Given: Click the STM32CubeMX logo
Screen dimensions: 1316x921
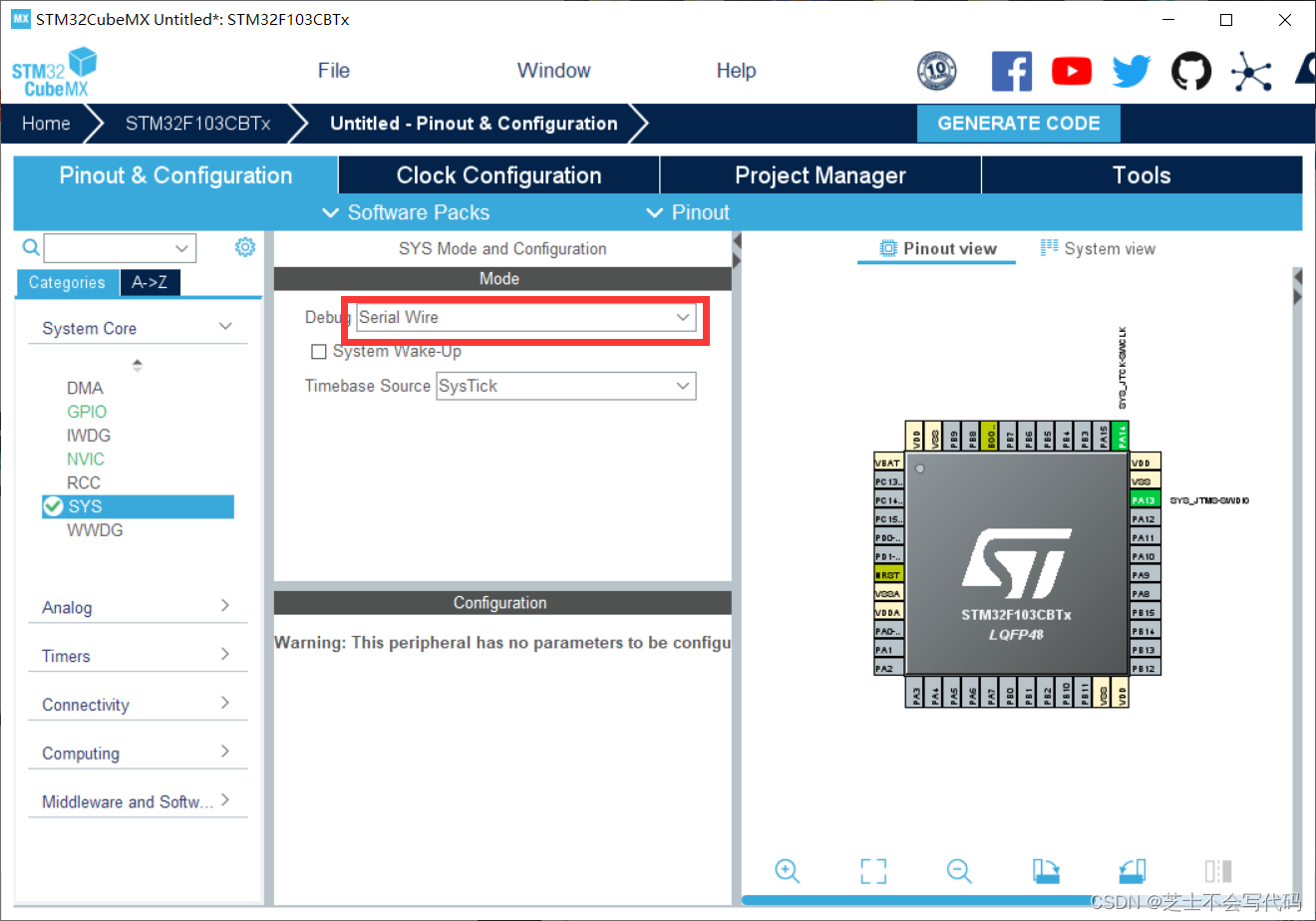Looking at the screenshot, I should click(54, 73).
